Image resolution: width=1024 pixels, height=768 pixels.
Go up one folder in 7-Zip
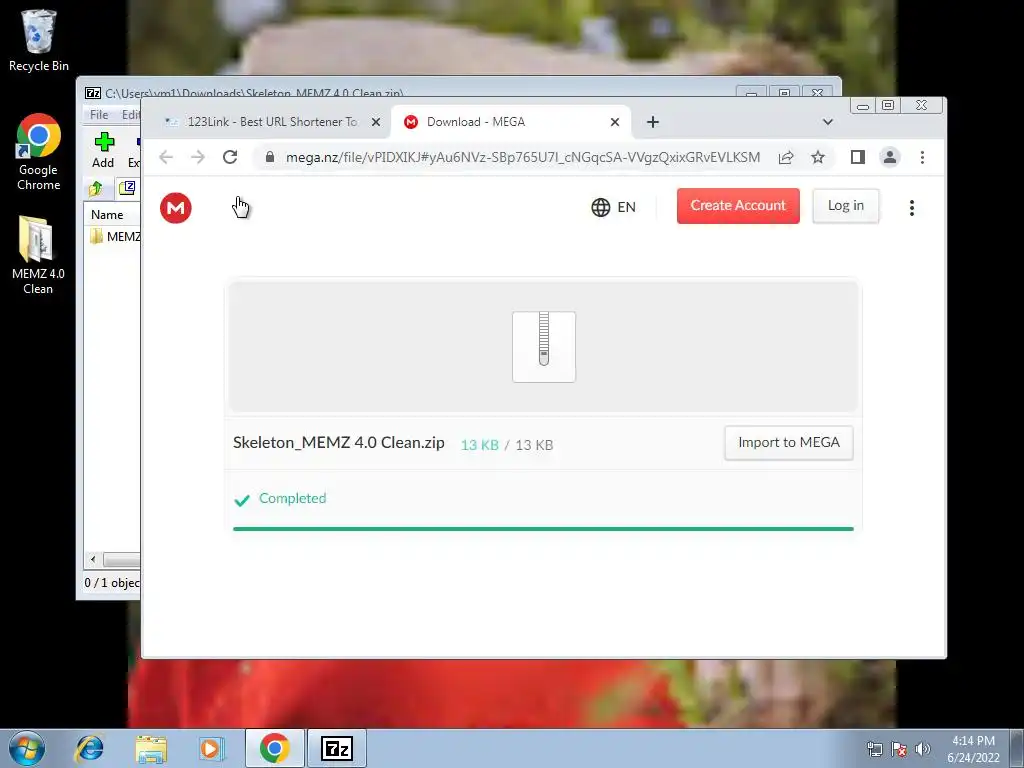click(x=96, y=189)
